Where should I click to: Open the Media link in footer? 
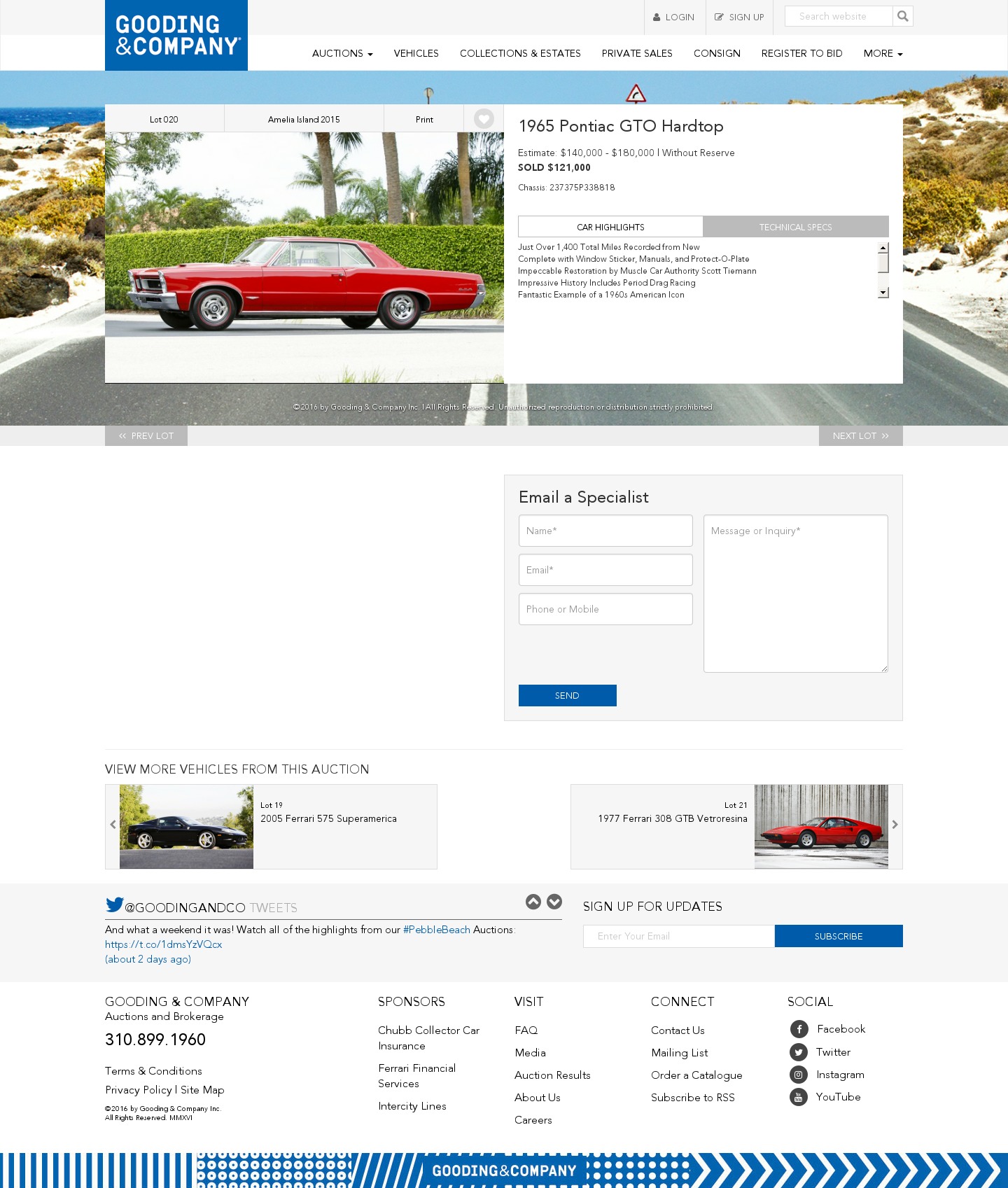click(x=530, y=1053)
